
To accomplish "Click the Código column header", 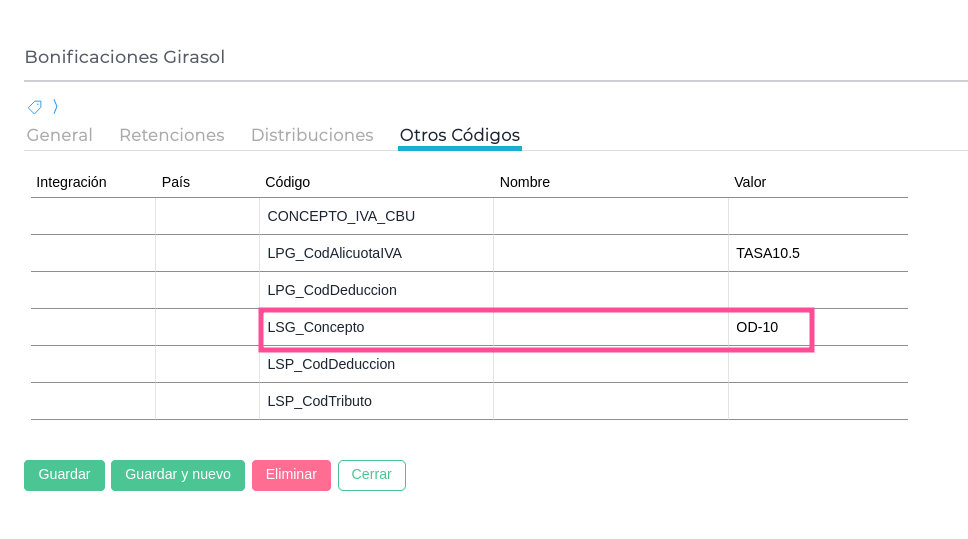I will [288, 182].
